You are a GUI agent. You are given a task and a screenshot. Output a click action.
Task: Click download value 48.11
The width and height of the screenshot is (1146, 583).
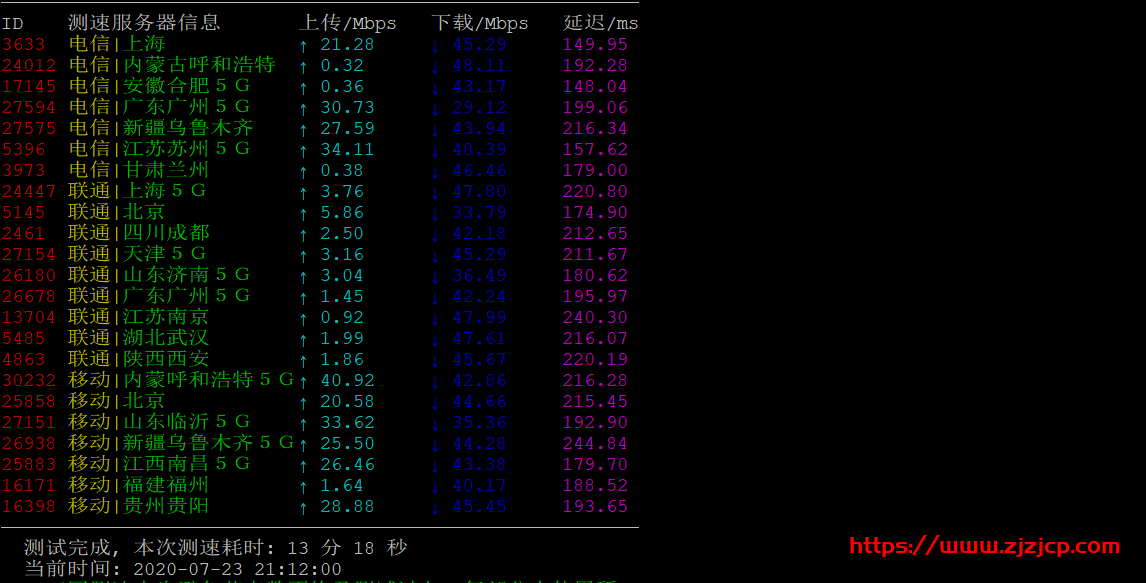[x=479, y=66]
